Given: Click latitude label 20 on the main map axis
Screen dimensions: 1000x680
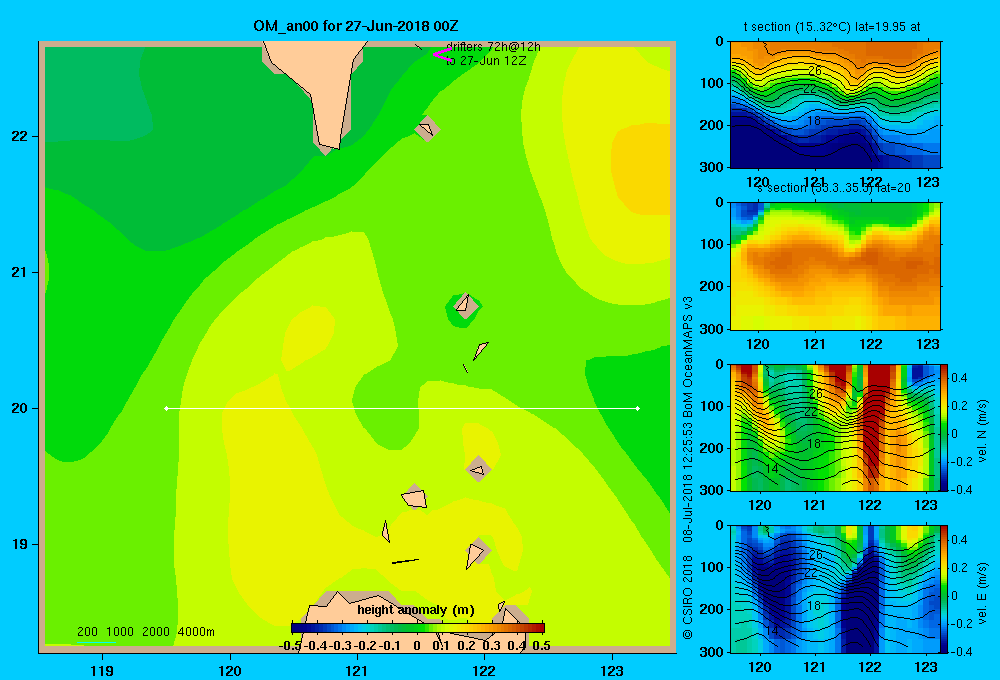Looking at the screenshot, I should [20, 408].
